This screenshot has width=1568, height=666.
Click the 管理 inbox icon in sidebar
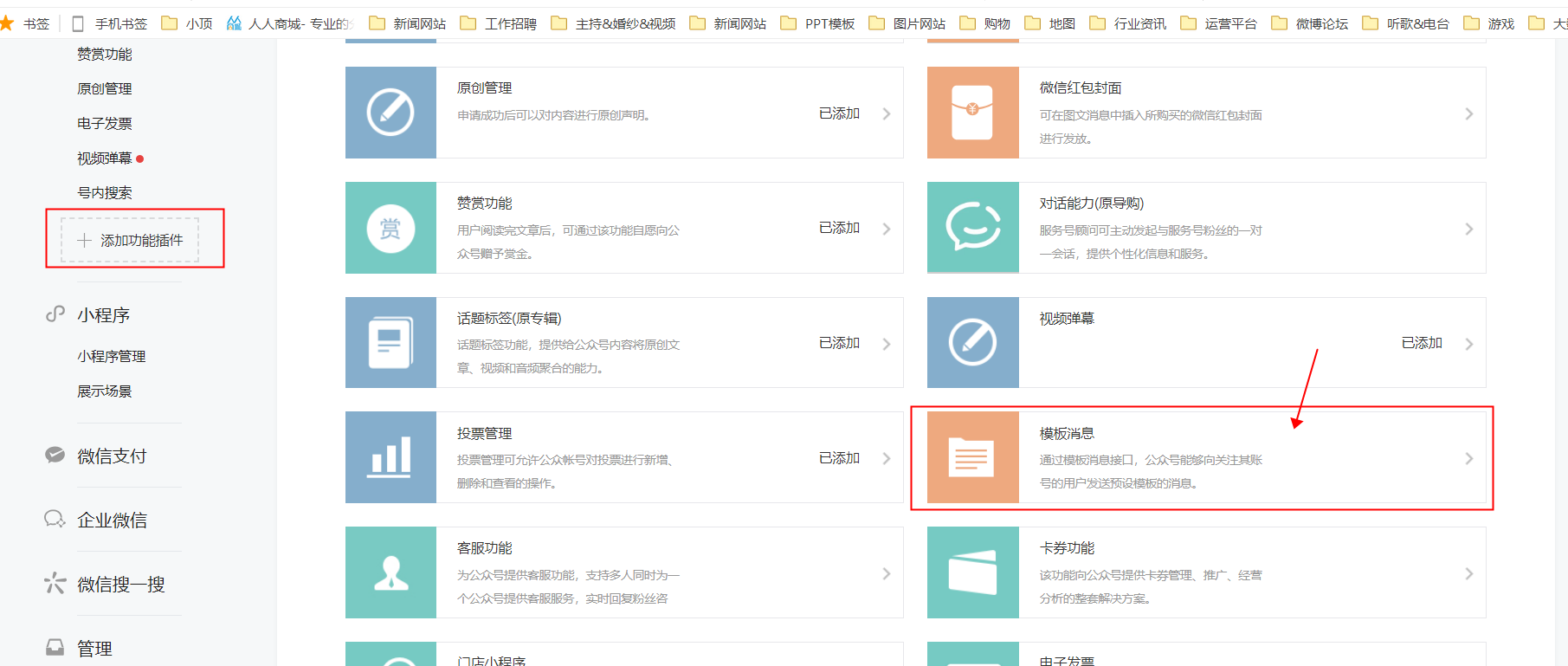55,647
